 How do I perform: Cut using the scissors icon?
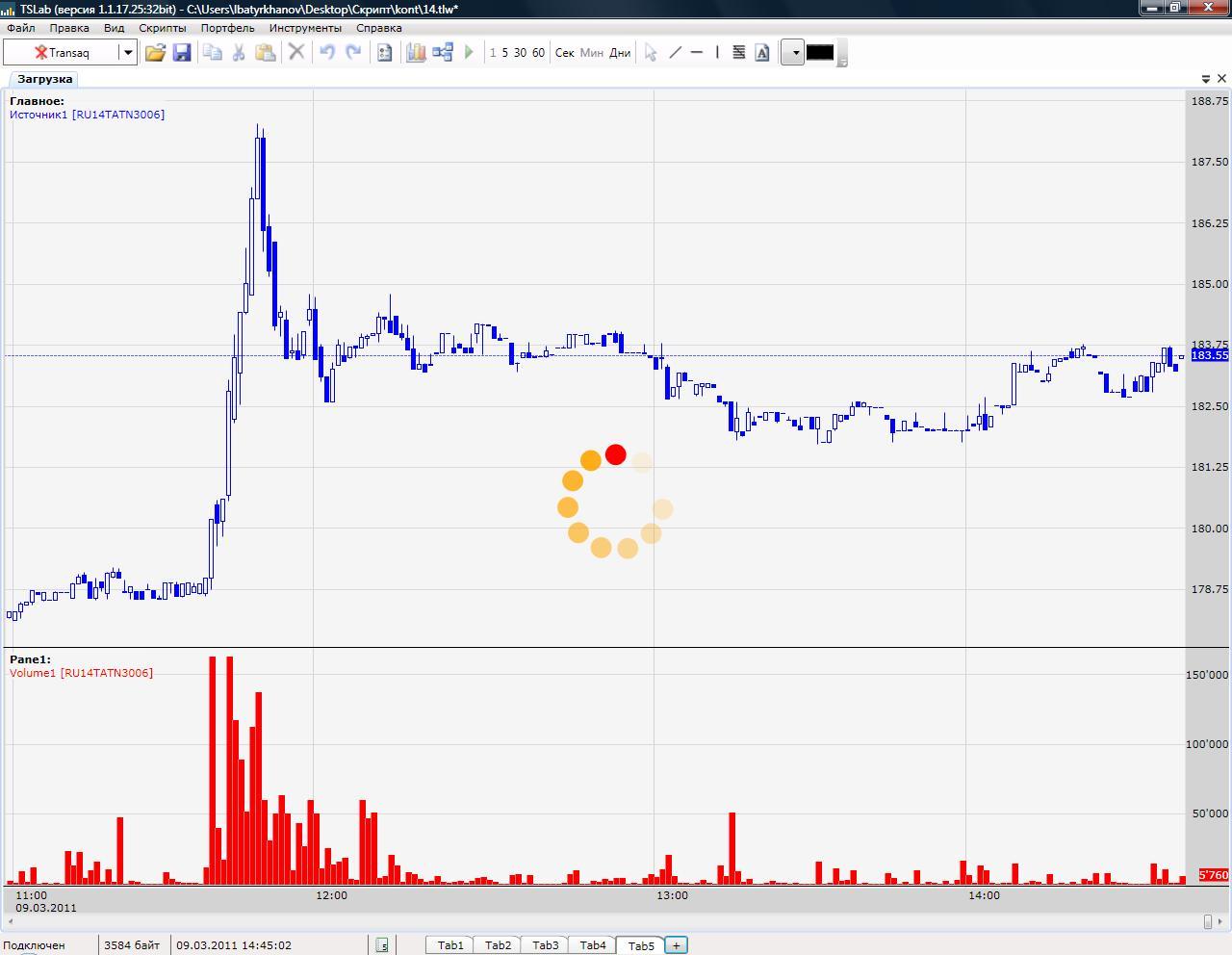click(x=239, y=53)
